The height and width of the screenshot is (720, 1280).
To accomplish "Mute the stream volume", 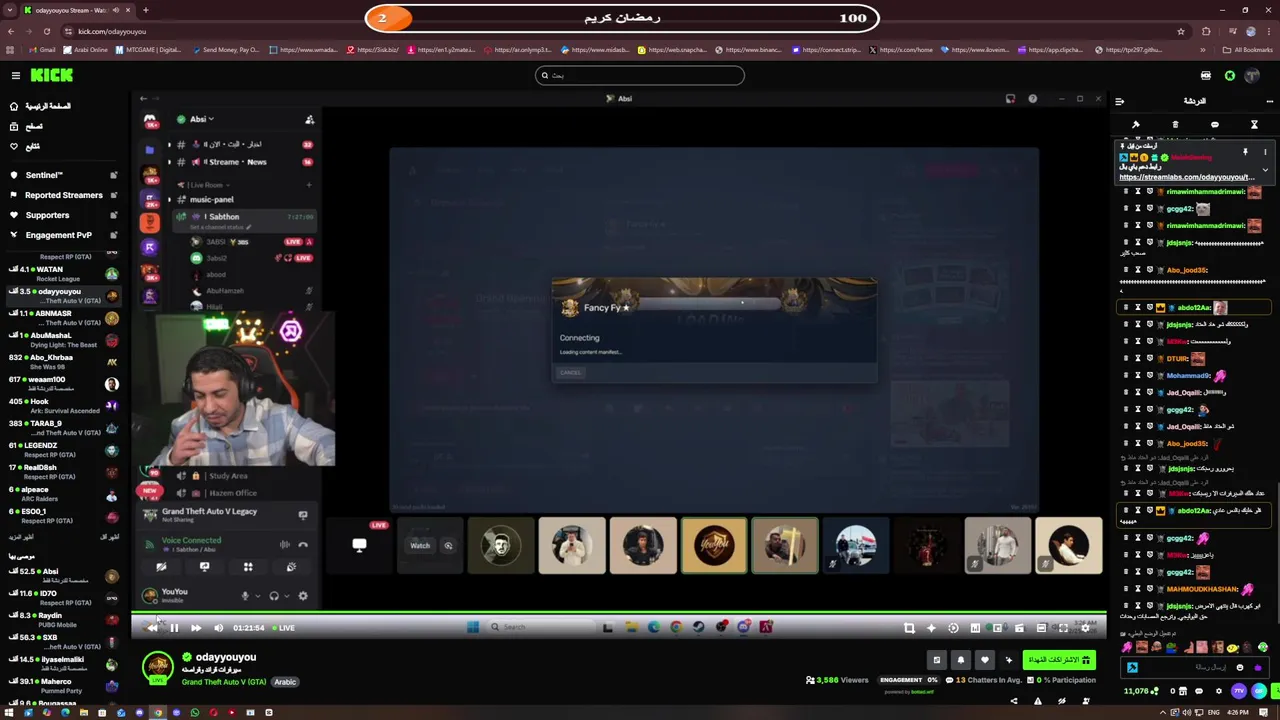I will click(x=218, y=628).
